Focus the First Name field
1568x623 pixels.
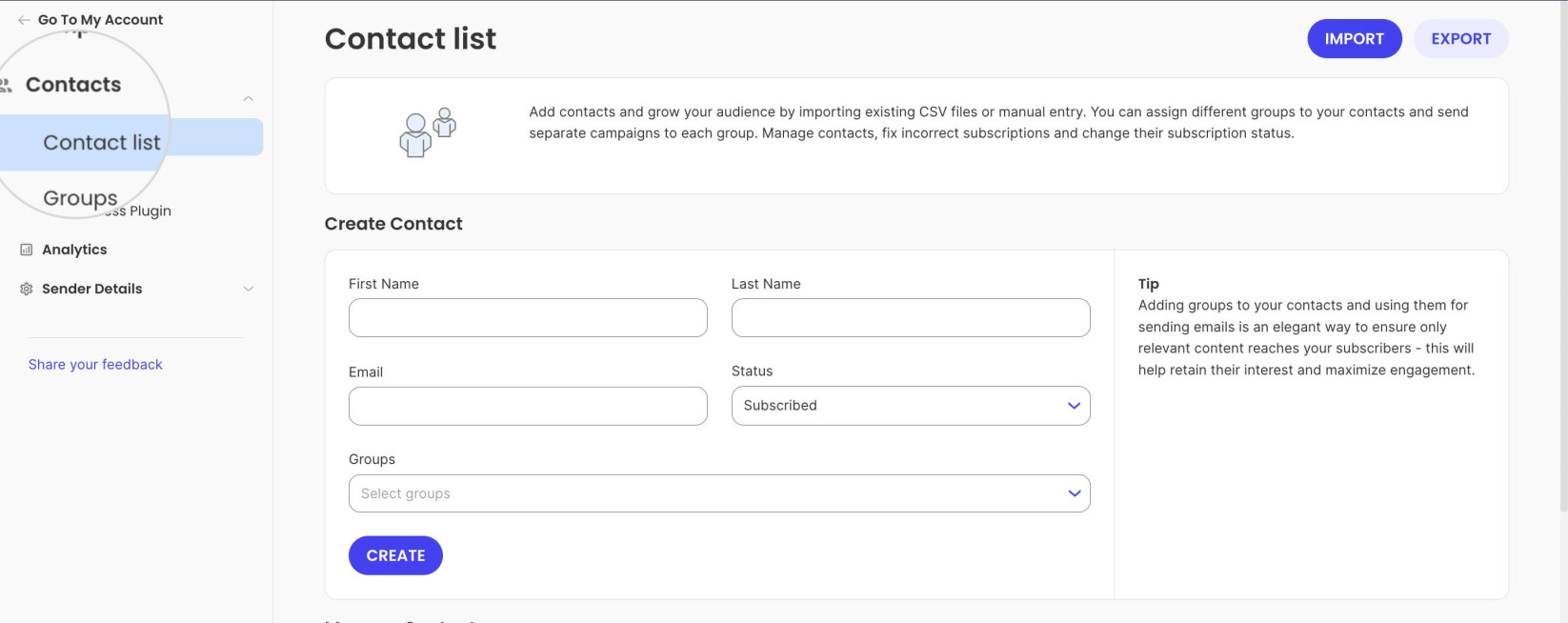tap(528, 318)
